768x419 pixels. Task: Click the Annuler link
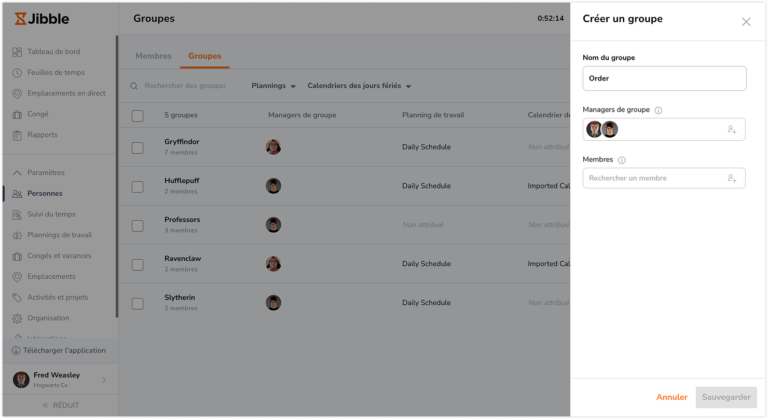pos(672,397)
